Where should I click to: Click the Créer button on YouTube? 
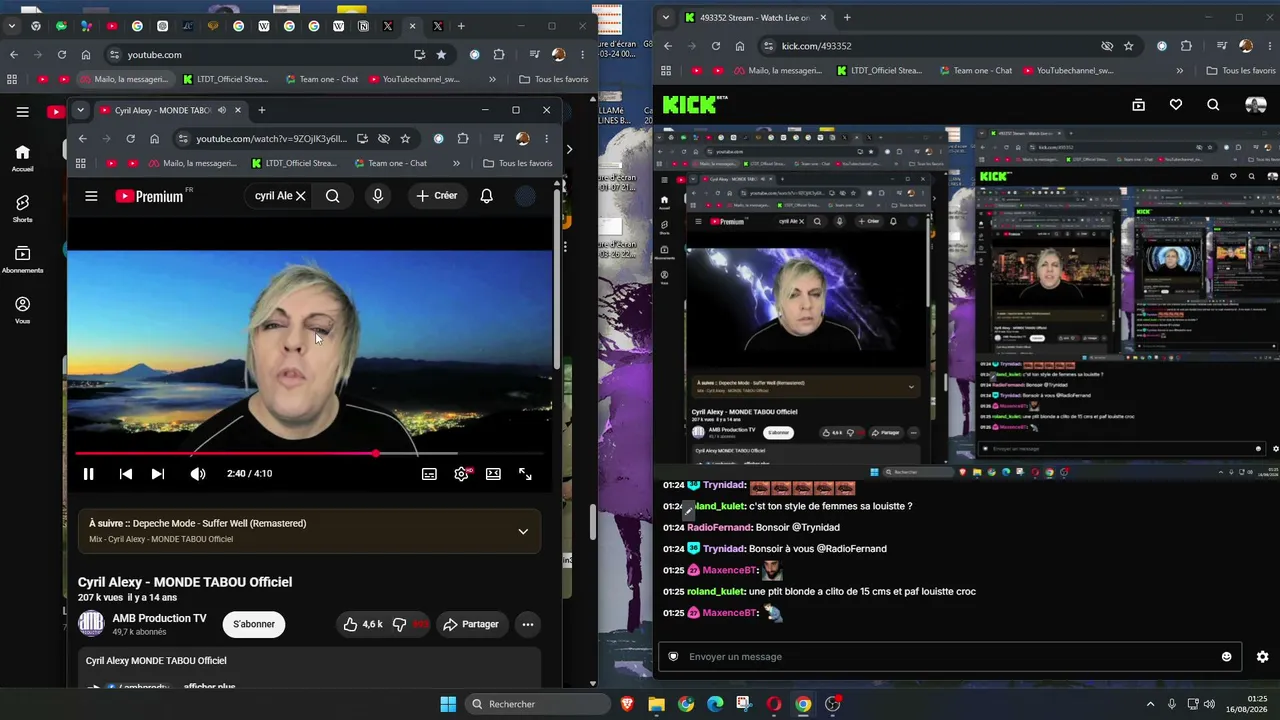(x=437, y=196)
